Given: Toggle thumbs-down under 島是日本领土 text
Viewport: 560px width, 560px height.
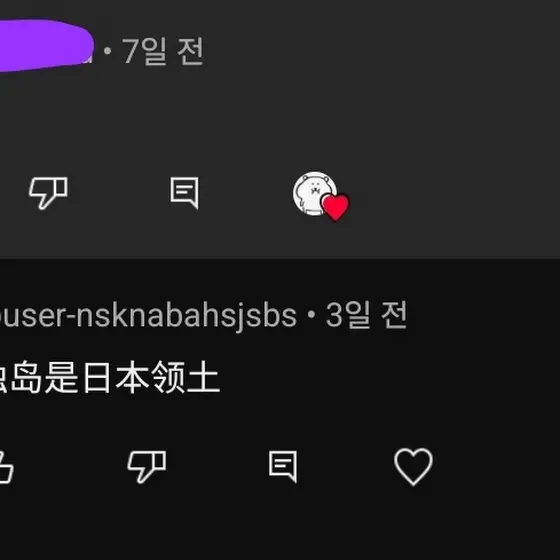Looking at the screenshot, I should click(x=147, y=466).
